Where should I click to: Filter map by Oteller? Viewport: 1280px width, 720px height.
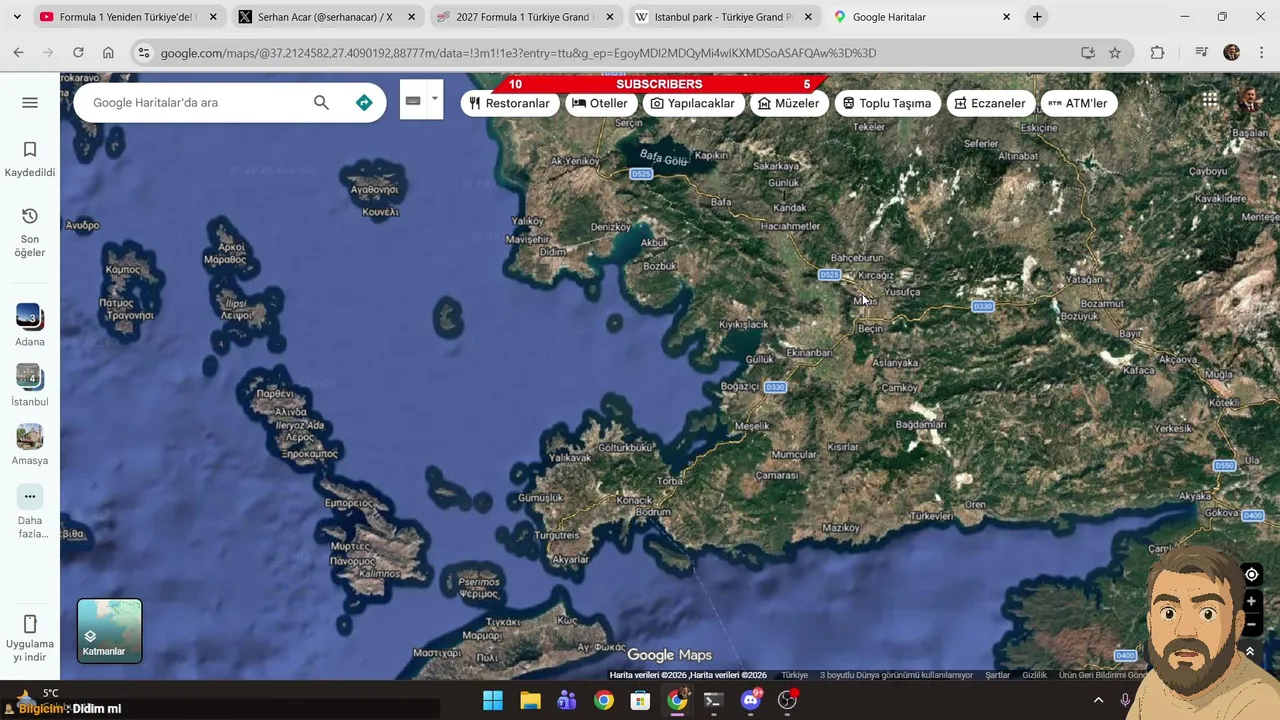click(600, 103)
